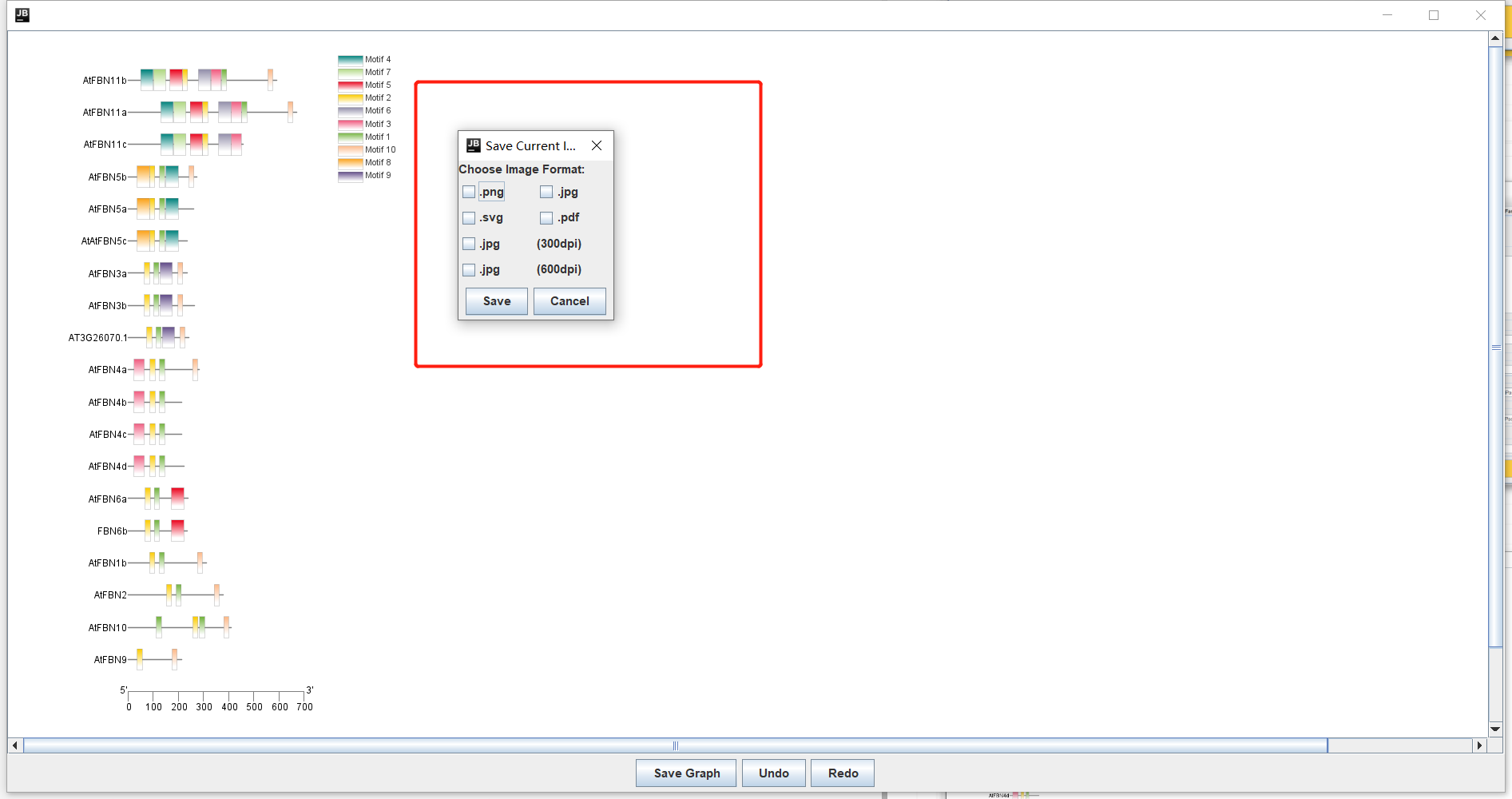Click the horizontal scrollbar left arrow
Image resolution: width=1512 pixels, height=799 pixels.
[15, 745]
